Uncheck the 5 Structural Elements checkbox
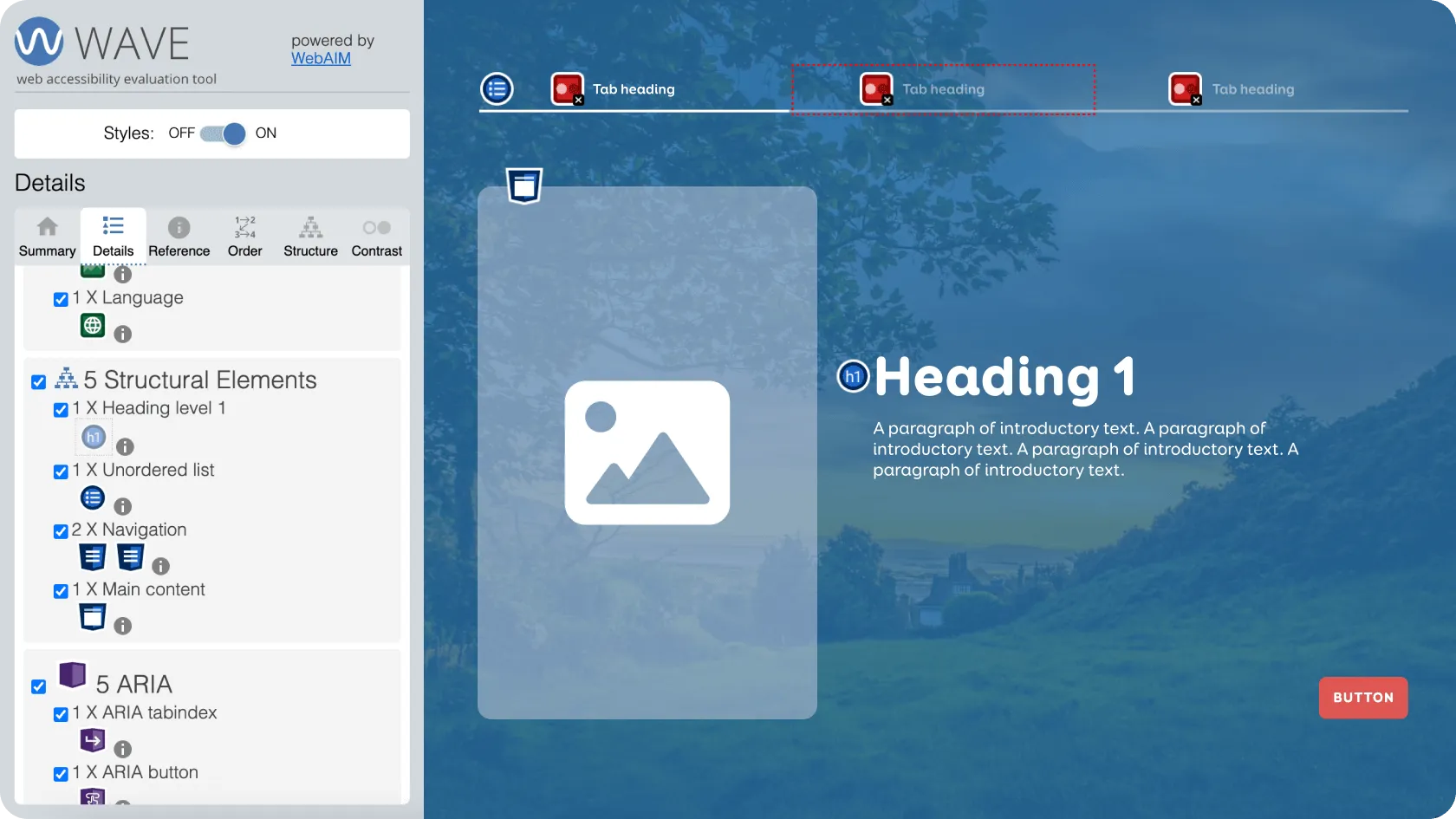This screenshot has width=1456, height=819. tap(39, 382)
